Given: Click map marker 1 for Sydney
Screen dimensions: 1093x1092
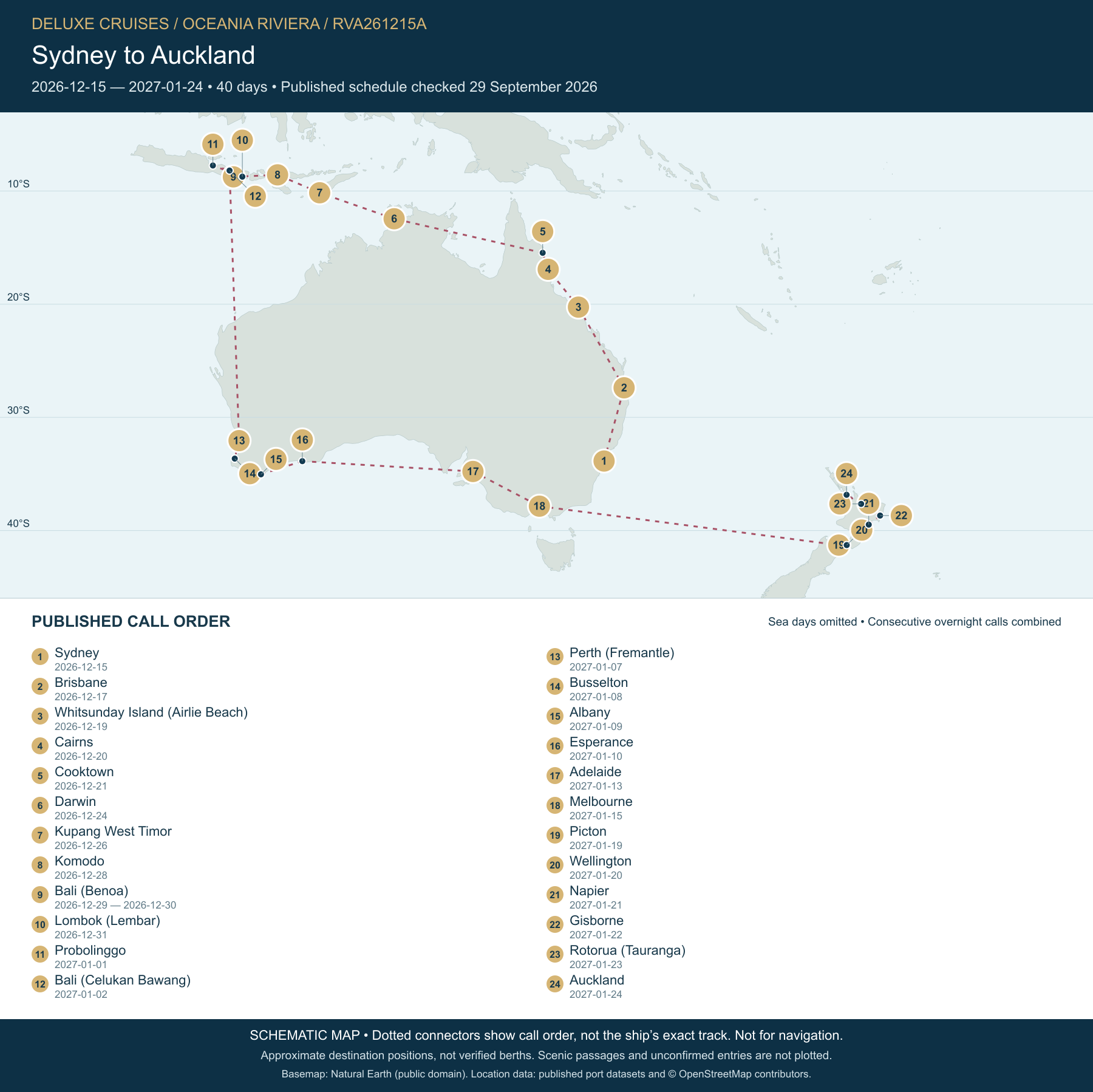Looking at the screenshot, I should tap(604, 461).
